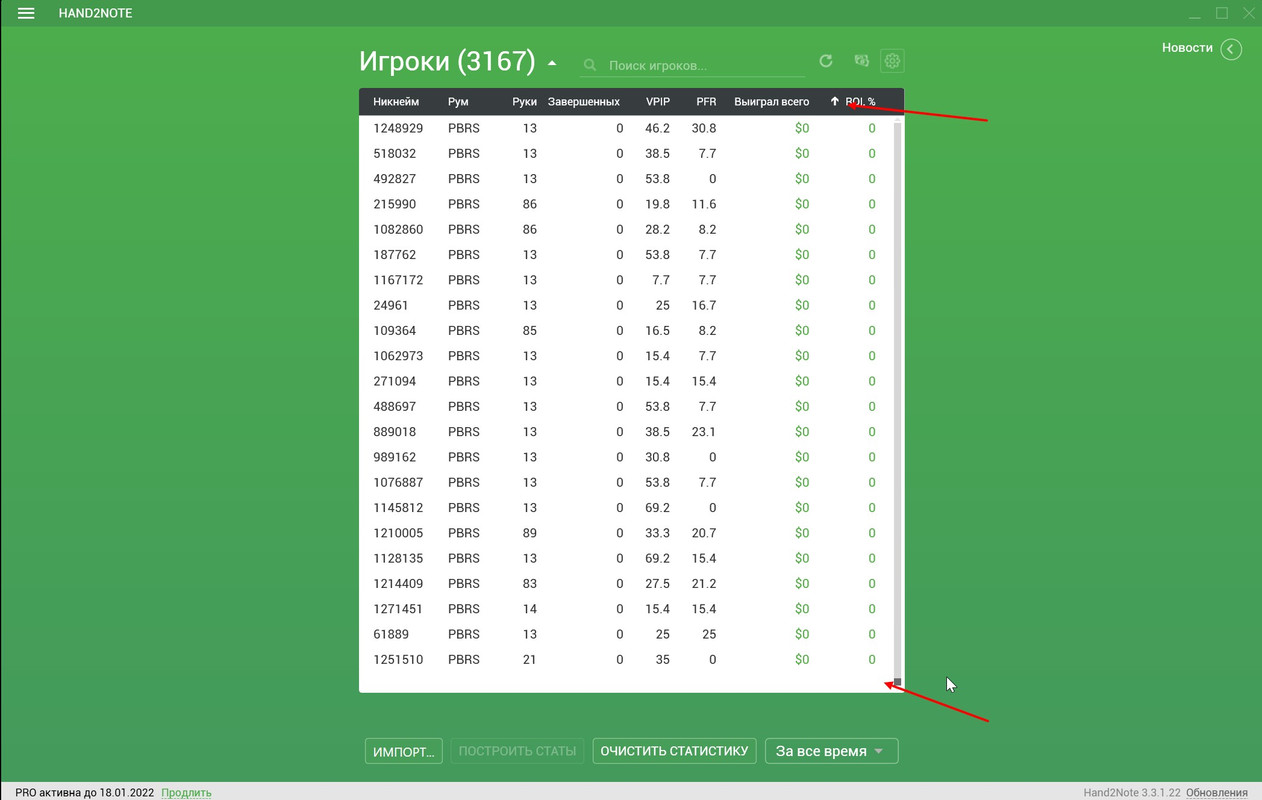Select player 215990 row

pyautogui.click(x=625, y=204)
